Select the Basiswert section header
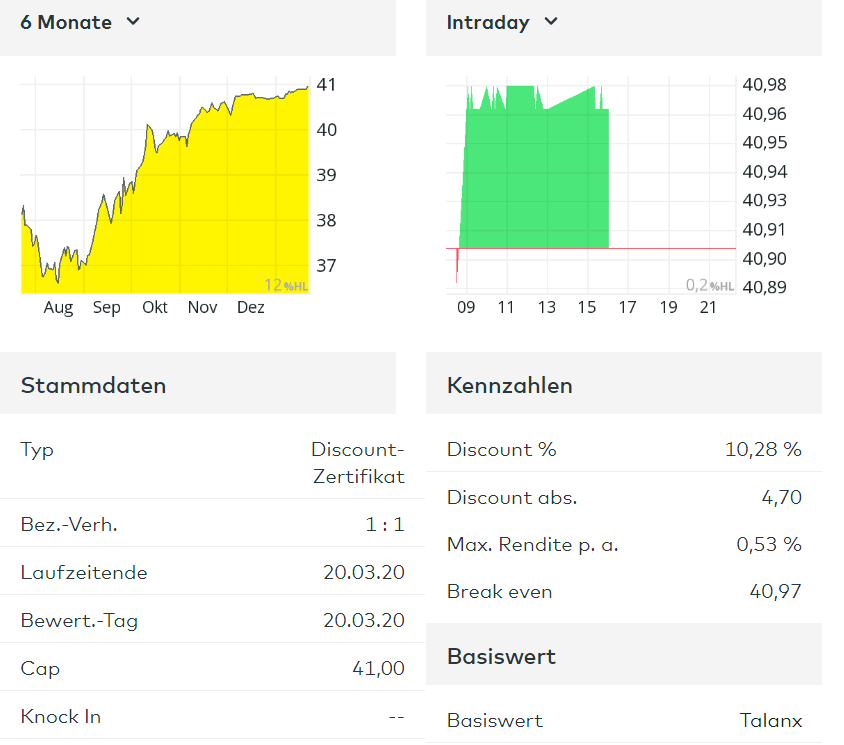This screenshot has width=844, height=745. click(501, 657)
